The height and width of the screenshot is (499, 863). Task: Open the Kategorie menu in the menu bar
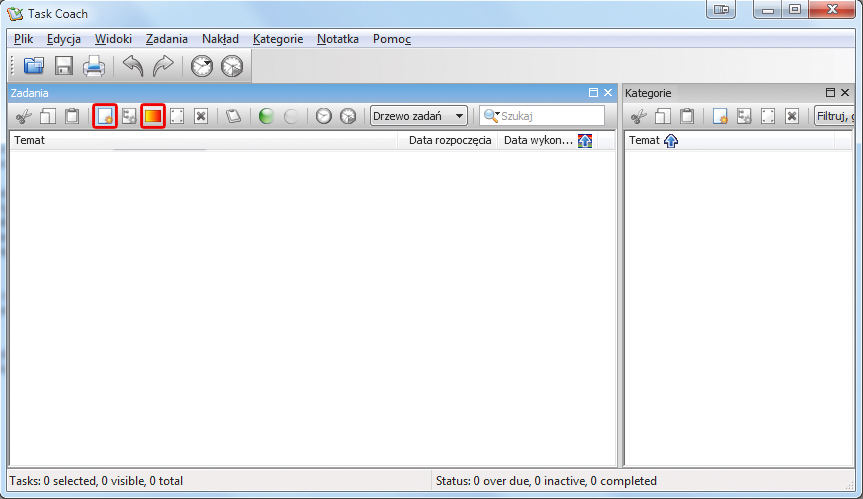pos(278,39)
